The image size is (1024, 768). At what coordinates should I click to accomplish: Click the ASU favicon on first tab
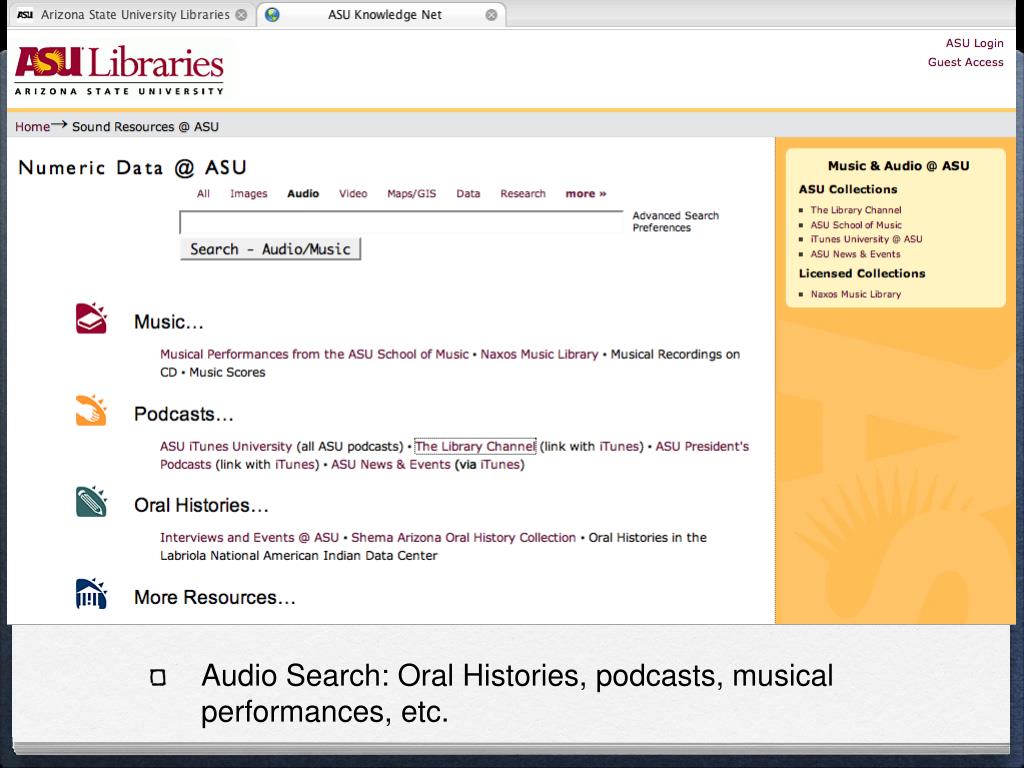pos(25,14)
